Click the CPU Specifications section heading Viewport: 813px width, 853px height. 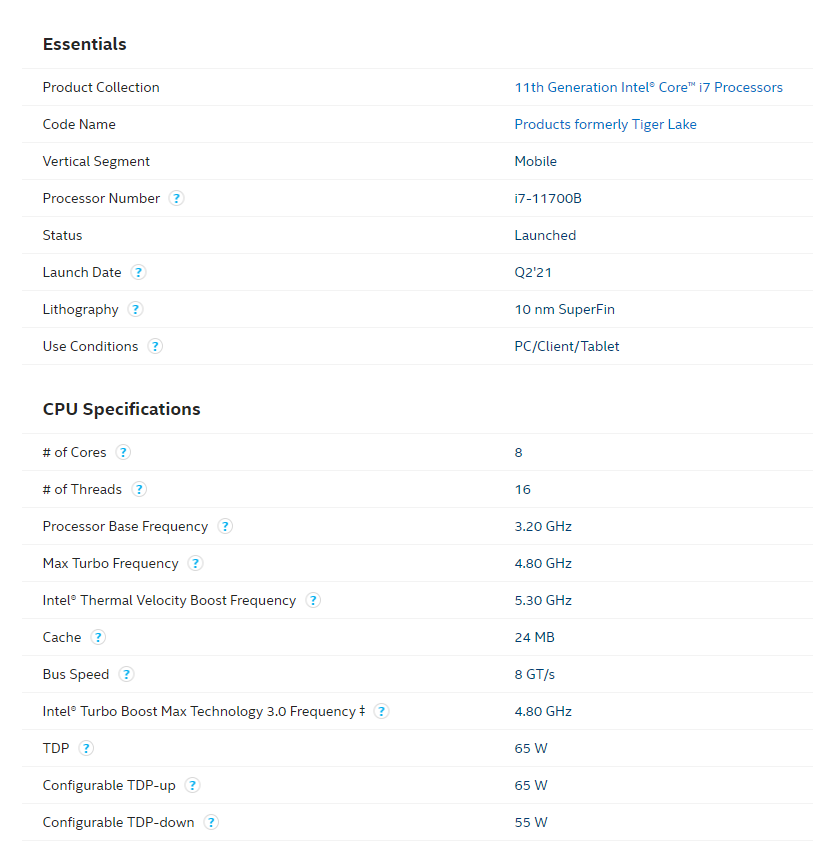tap(121, 409)
